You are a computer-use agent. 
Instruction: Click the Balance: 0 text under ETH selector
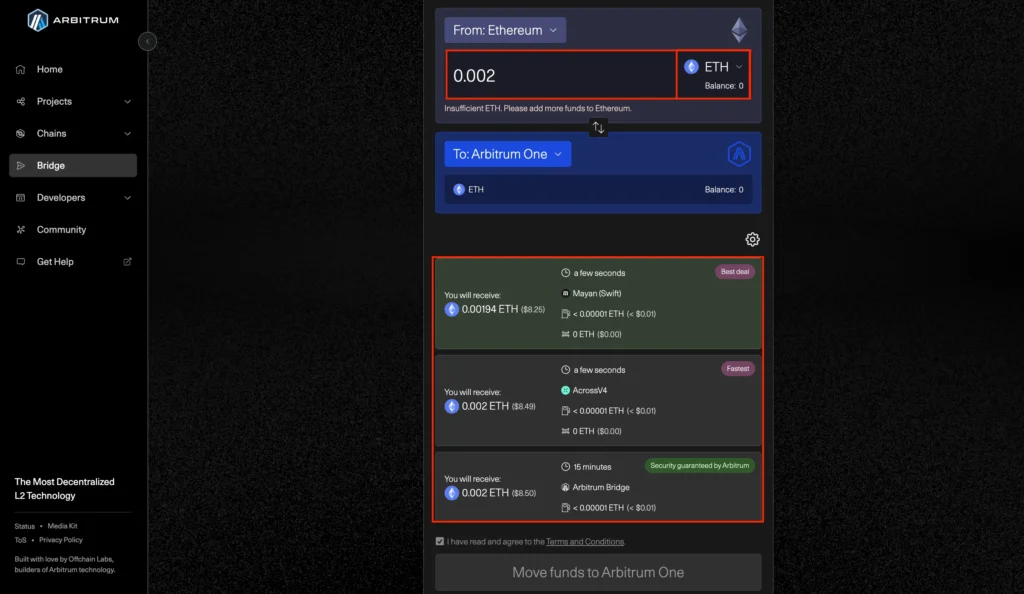[x=724, y=86]
